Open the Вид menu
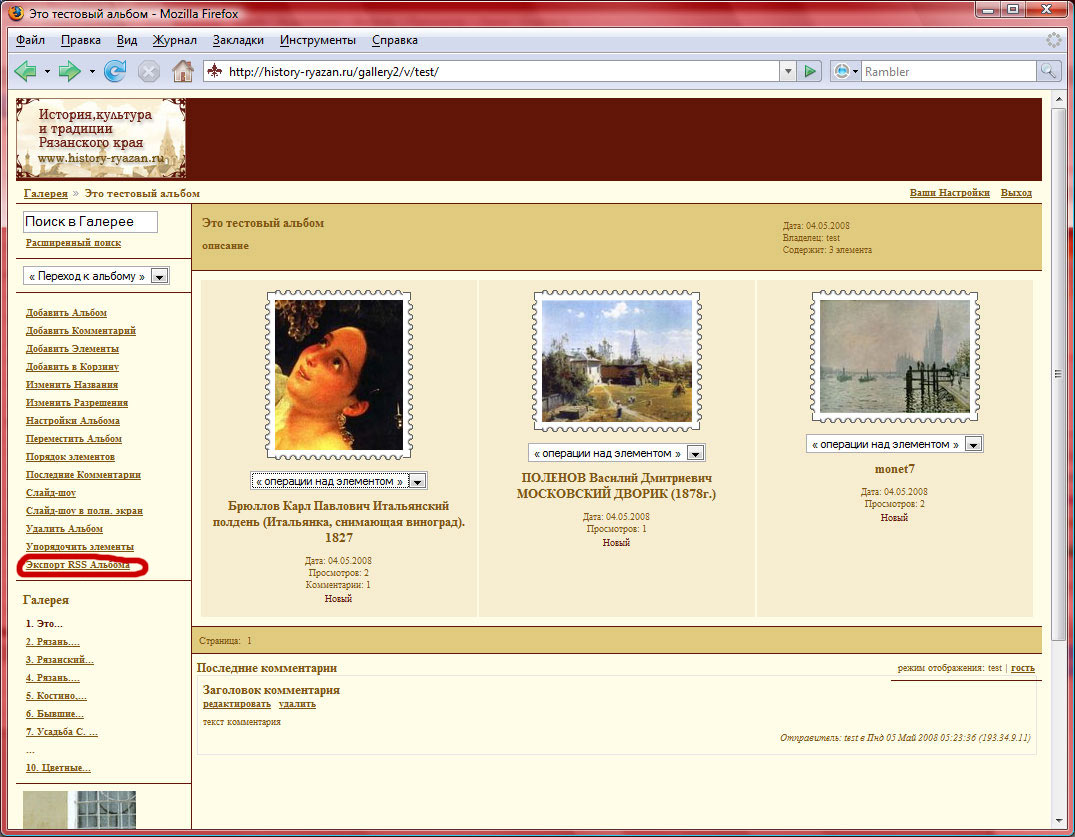 pos(127,40)
